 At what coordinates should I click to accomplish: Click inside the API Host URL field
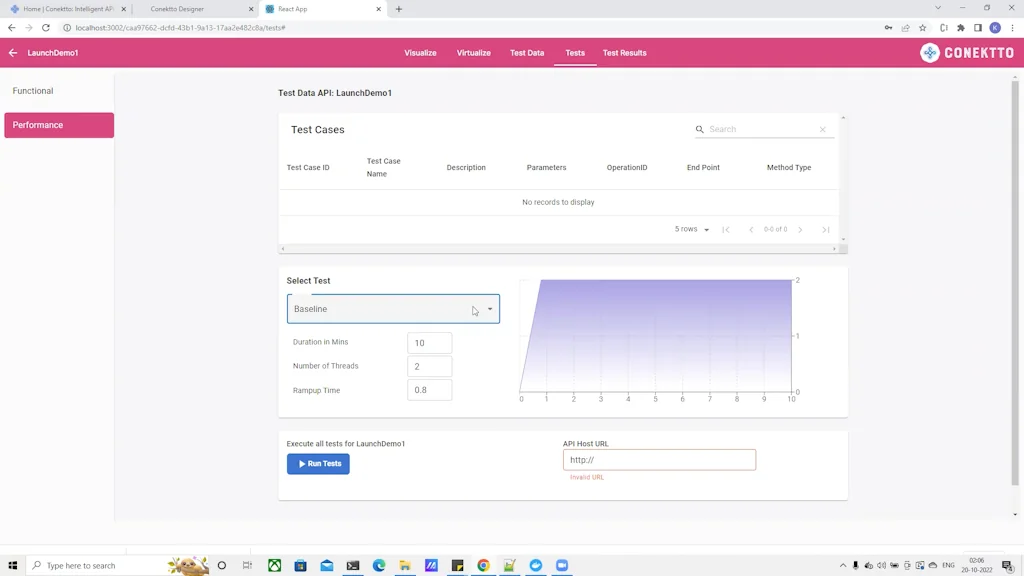coord(659,459)
